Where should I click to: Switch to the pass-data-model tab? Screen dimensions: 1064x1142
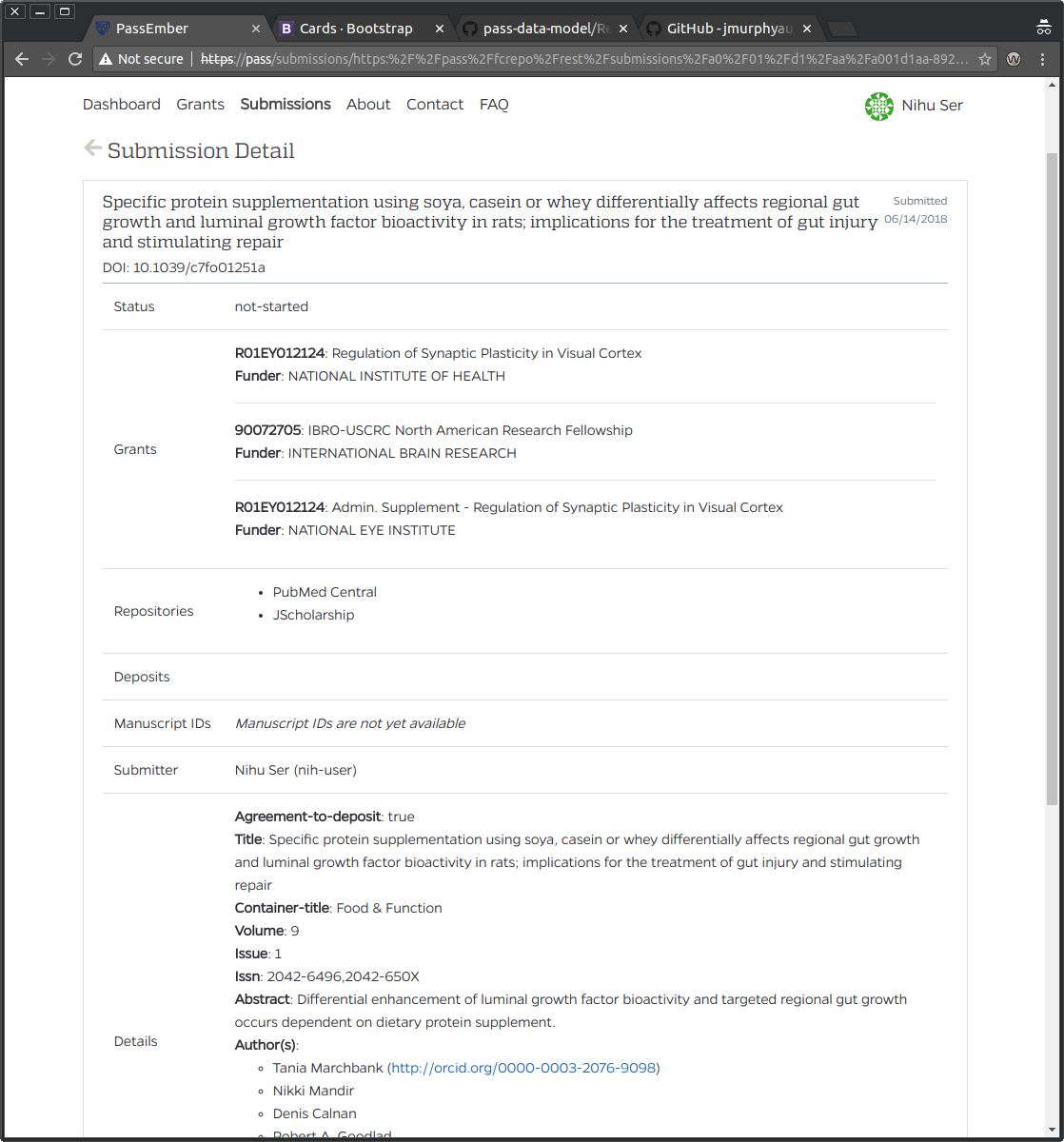(x=538, y=28)
